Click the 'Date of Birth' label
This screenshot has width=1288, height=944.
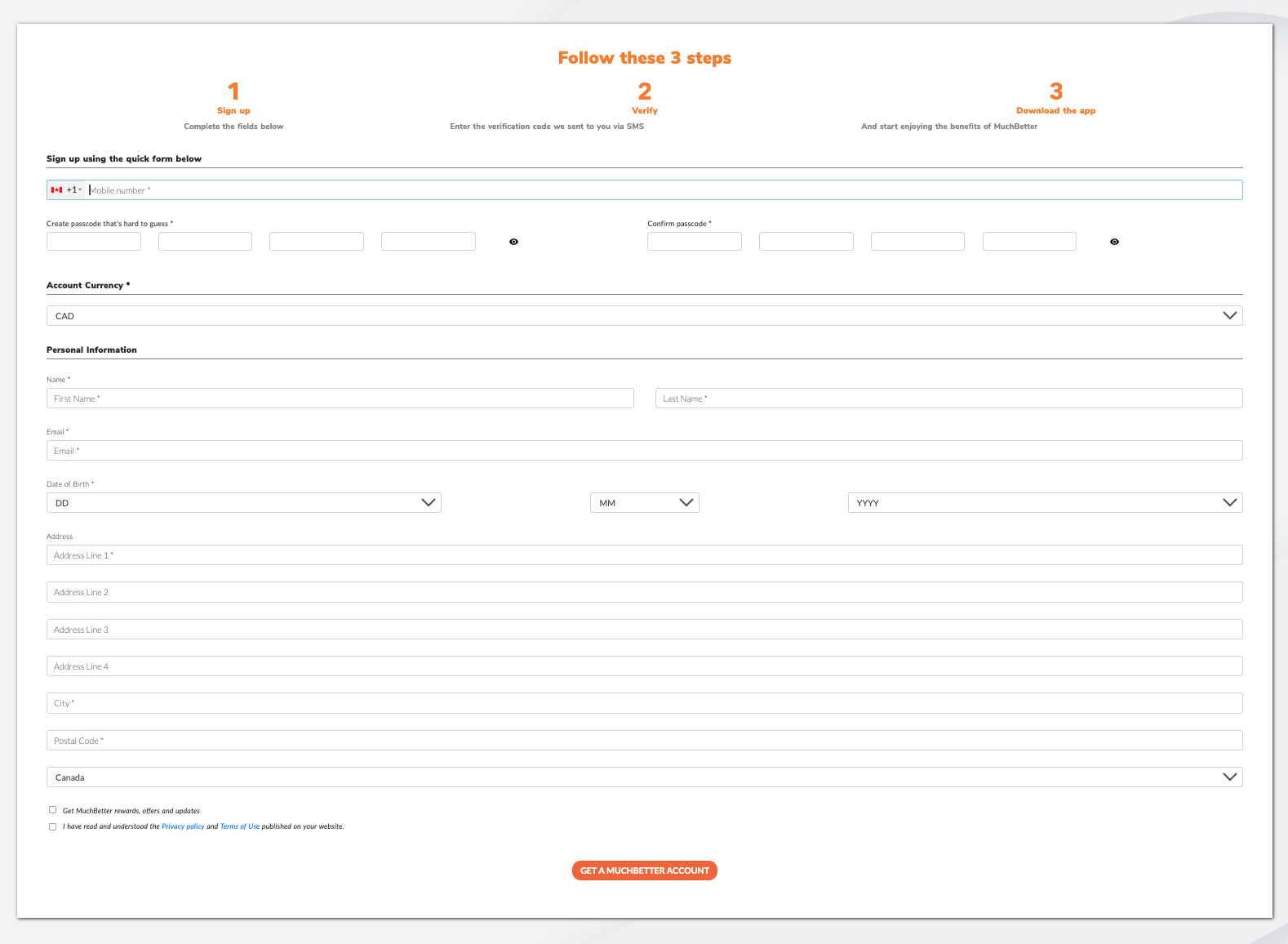(x=70, y=484)
